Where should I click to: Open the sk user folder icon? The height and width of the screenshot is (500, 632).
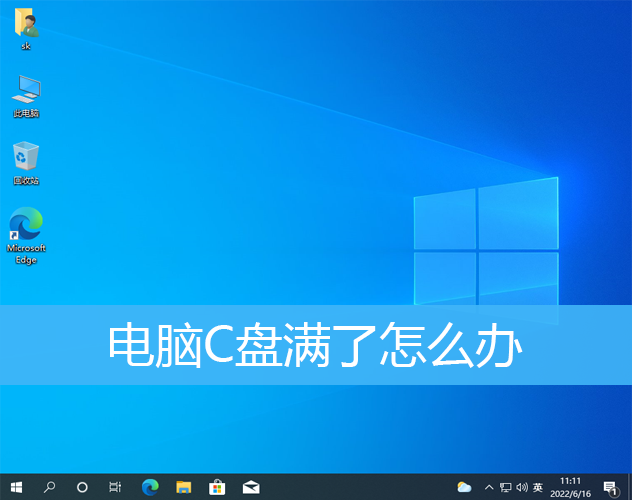[26, 26]
